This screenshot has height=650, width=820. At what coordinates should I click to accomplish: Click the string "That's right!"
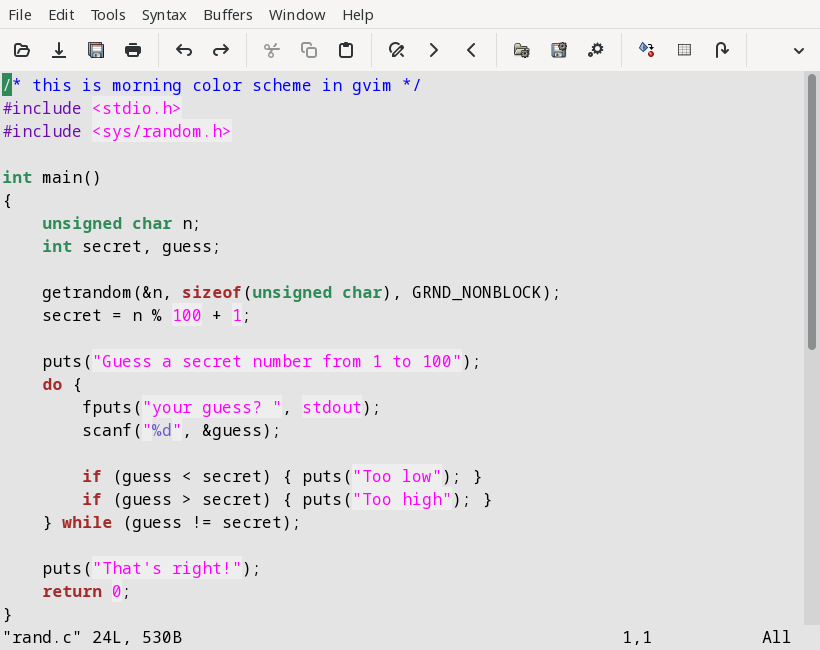click(167, 568)
